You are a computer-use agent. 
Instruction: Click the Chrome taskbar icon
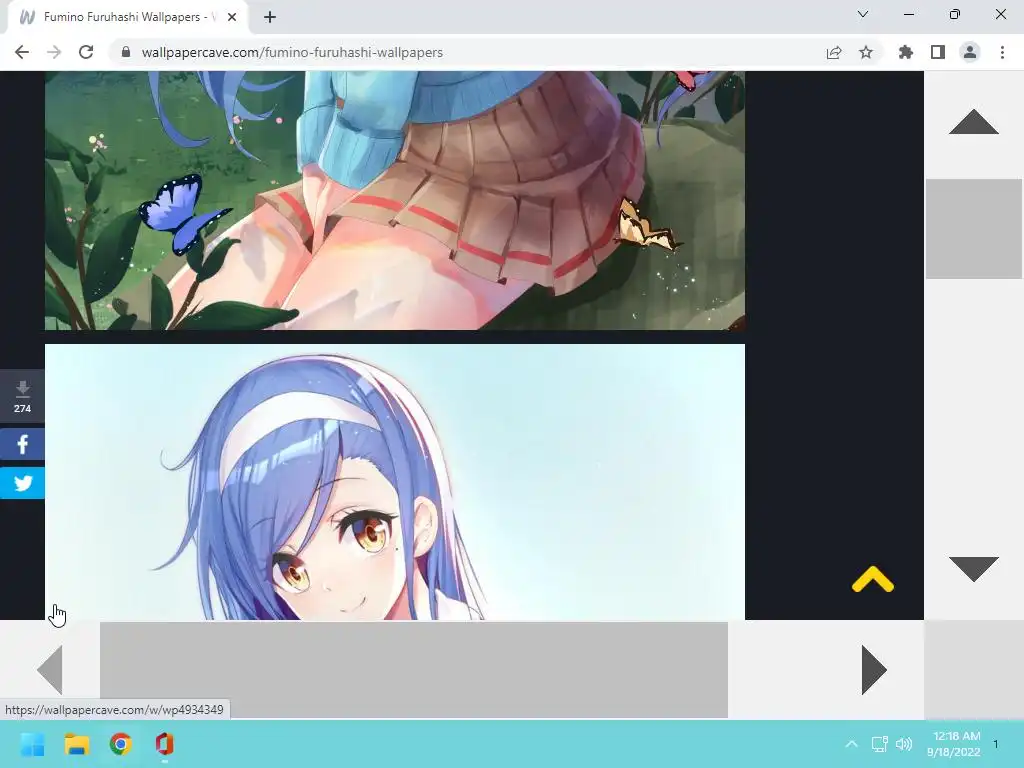tap(121, 744)
